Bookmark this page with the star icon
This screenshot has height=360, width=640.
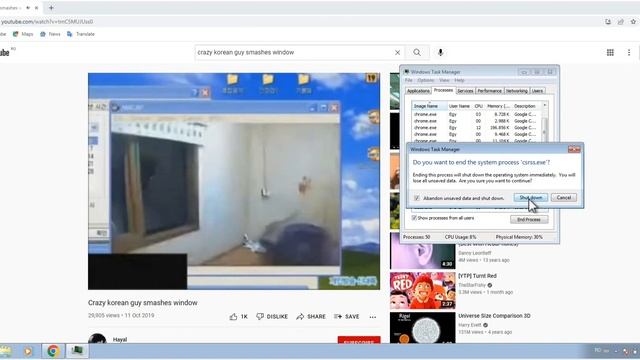click(x=633, y=22)
